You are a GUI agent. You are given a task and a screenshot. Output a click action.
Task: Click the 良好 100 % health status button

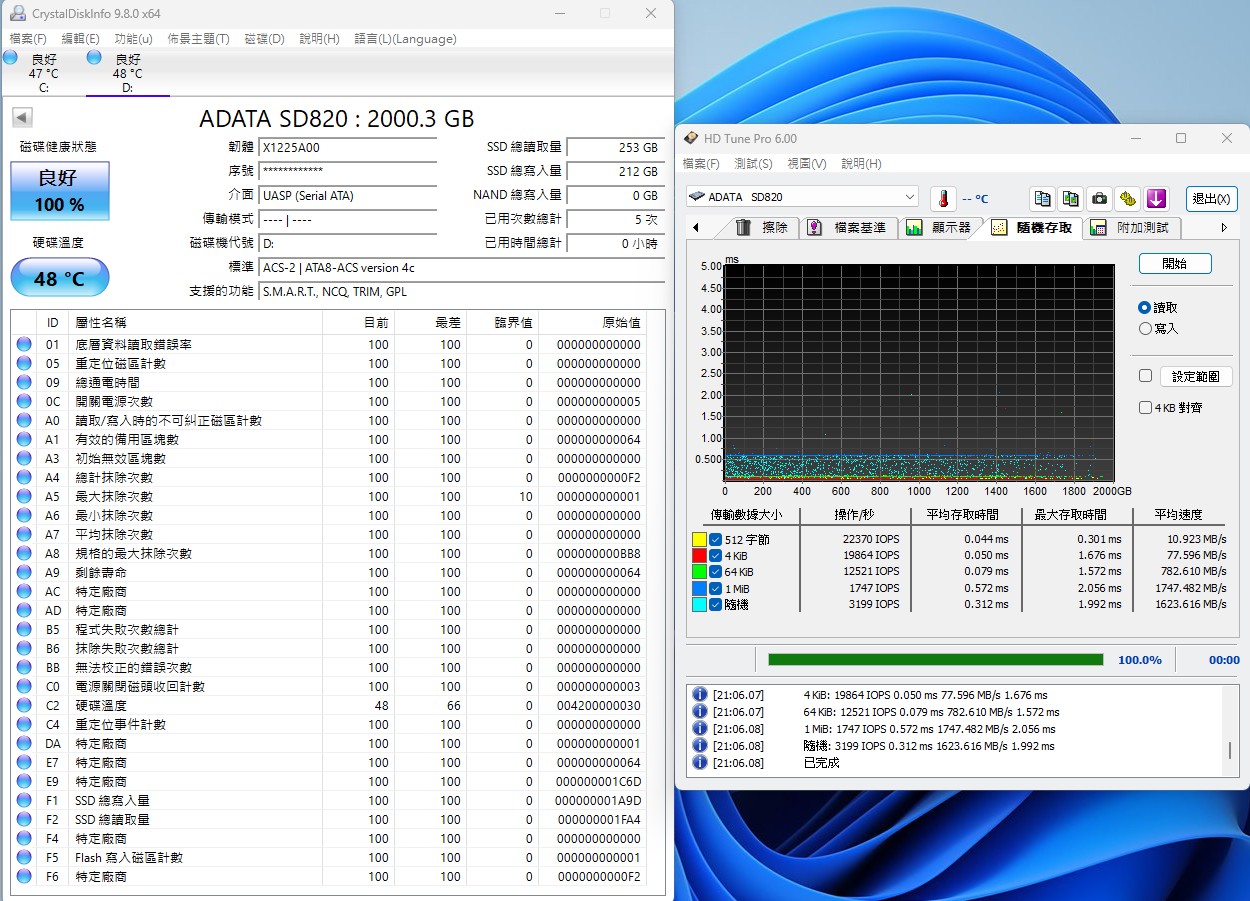tap(60, 190)
